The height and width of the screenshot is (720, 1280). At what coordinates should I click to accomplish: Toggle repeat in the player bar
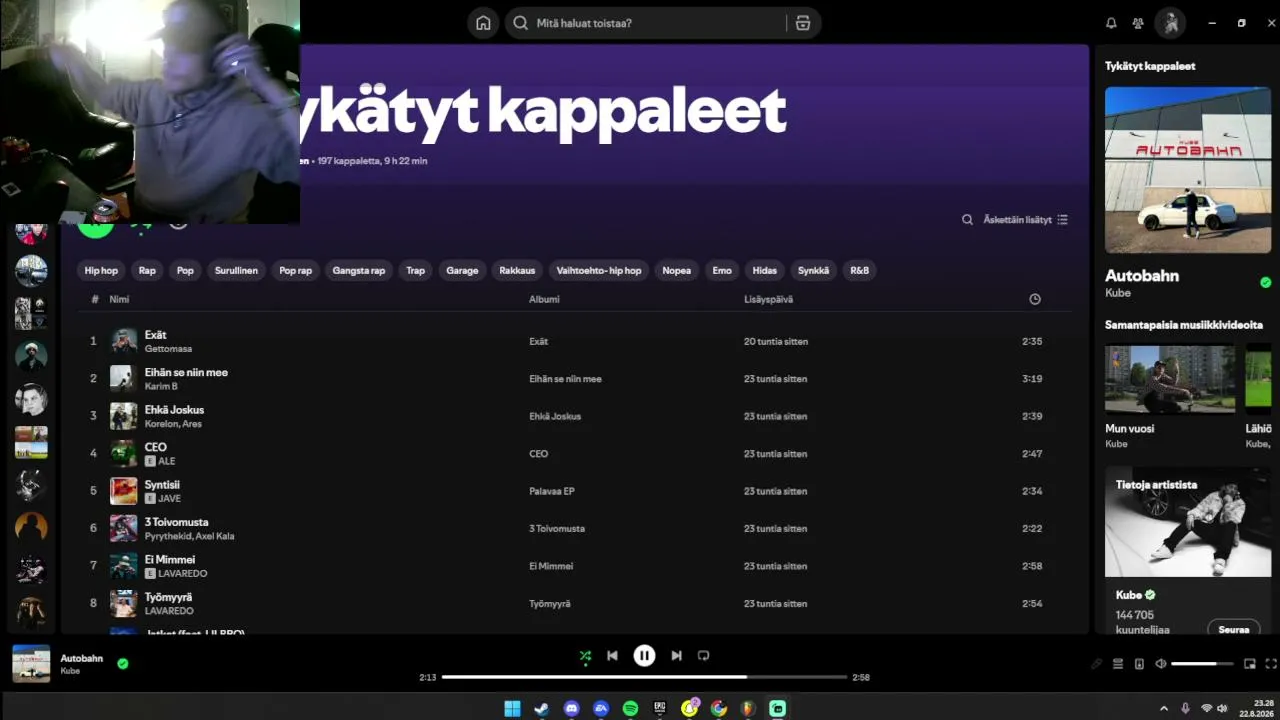tap(703, 656)
